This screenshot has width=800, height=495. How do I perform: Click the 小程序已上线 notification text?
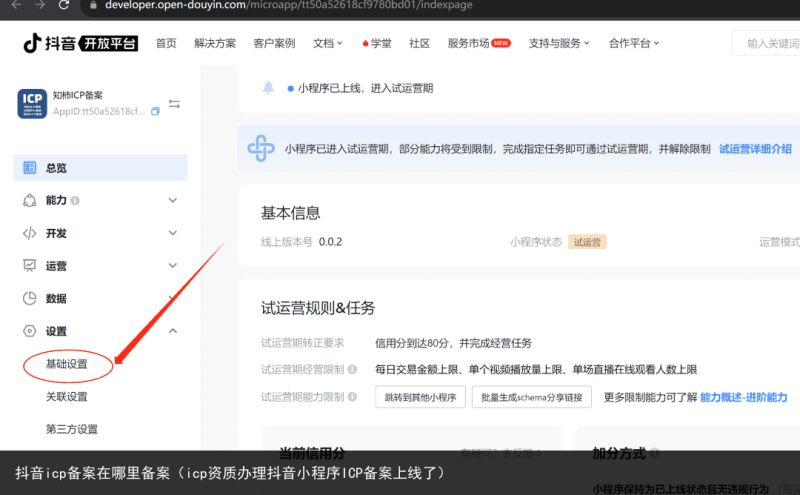click(x=365, y=88)
